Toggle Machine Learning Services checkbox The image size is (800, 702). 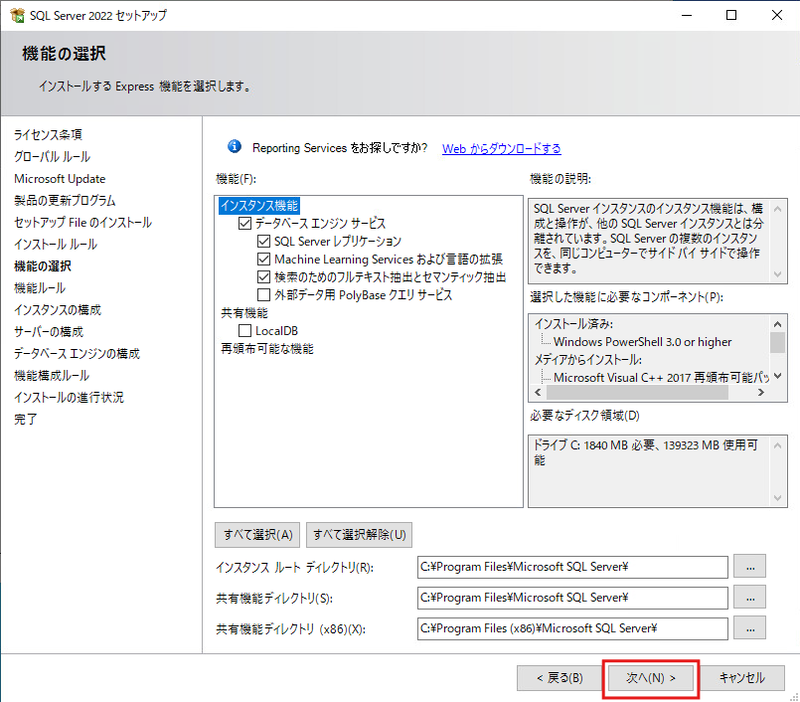[264, 259]
